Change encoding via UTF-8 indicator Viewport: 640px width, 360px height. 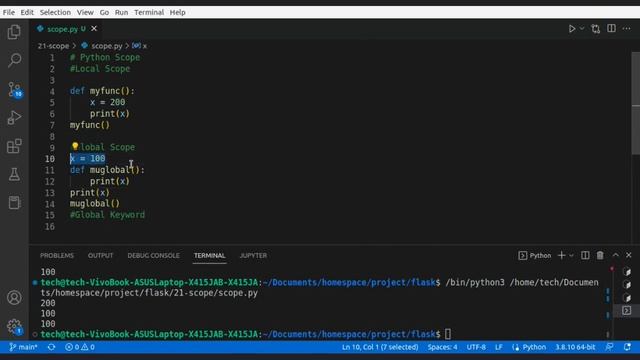click(x=476, y=347)
